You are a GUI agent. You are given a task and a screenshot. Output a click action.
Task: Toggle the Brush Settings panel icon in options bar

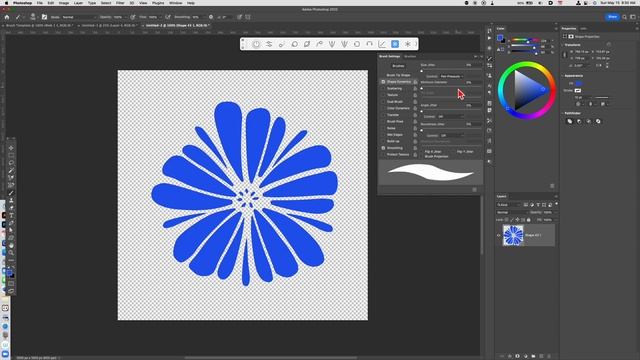(44, 17)
